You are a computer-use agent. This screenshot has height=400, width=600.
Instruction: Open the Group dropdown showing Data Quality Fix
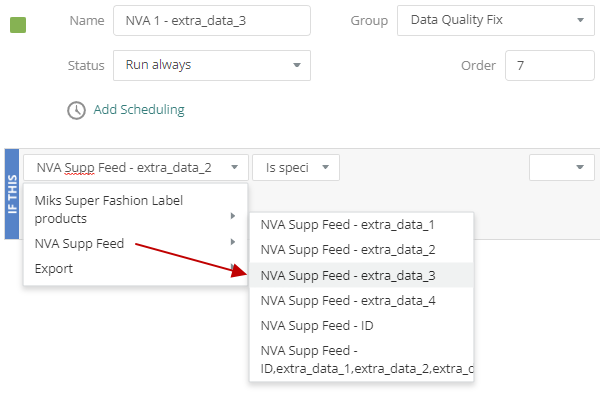pyautogui.click(x=496, y=21)
